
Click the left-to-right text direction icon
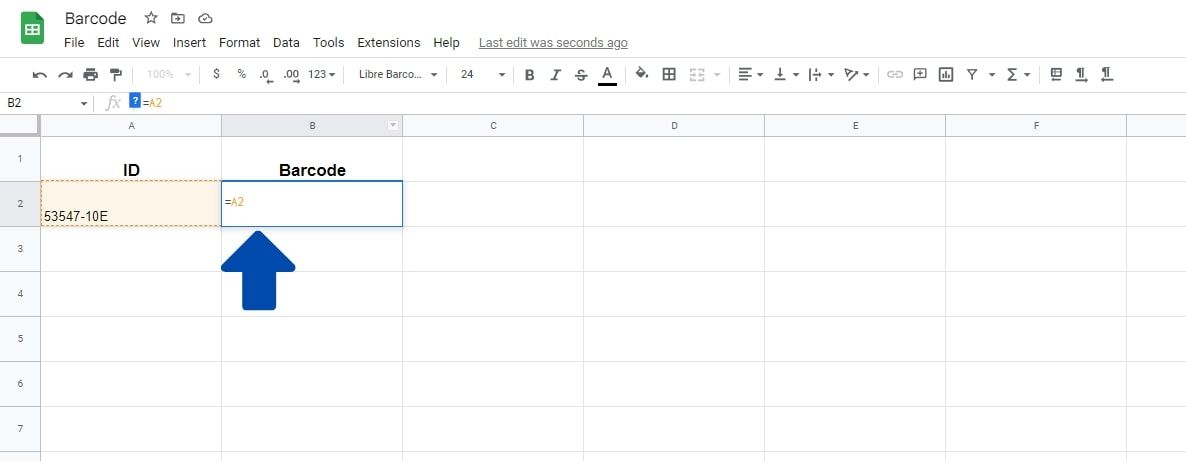click(1082, 74)
